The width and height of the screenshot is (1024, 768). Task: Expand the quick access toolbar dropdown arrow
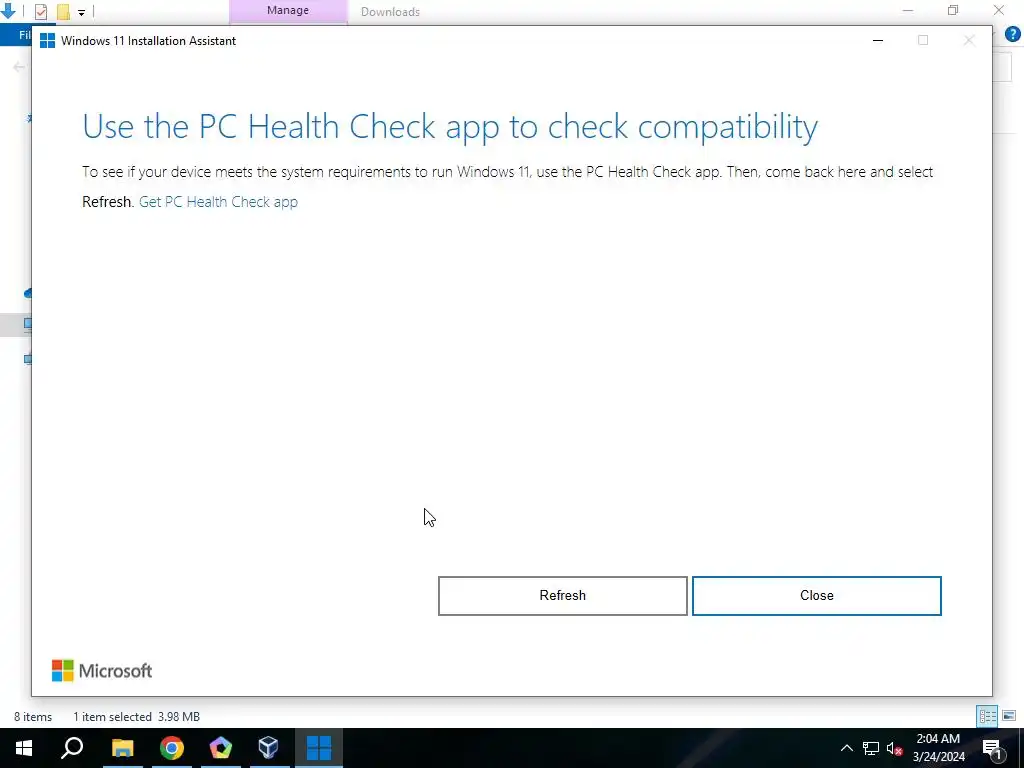click(81, 12)
